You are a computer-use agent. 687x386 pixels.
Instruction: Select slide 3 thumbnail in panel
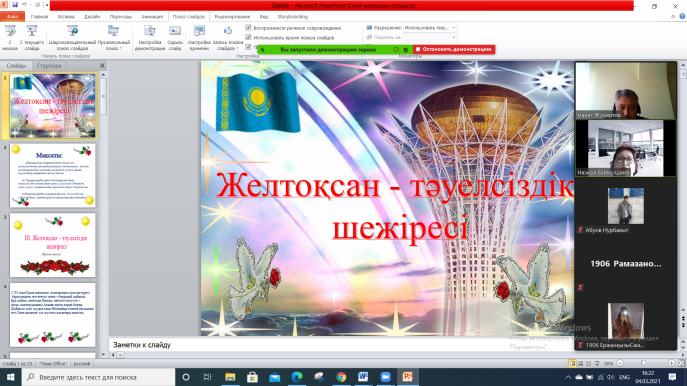coord(53,245)
